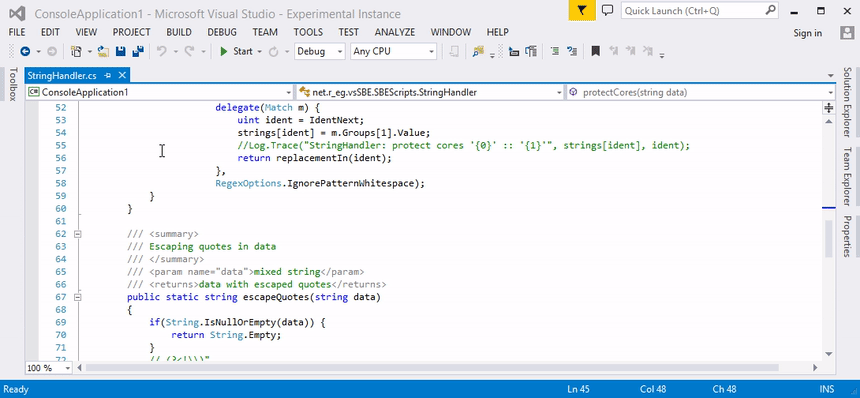Open the New Project dropdown arrow
The height and width of the screenshot is (398, 860).
[x=89, y=52]
